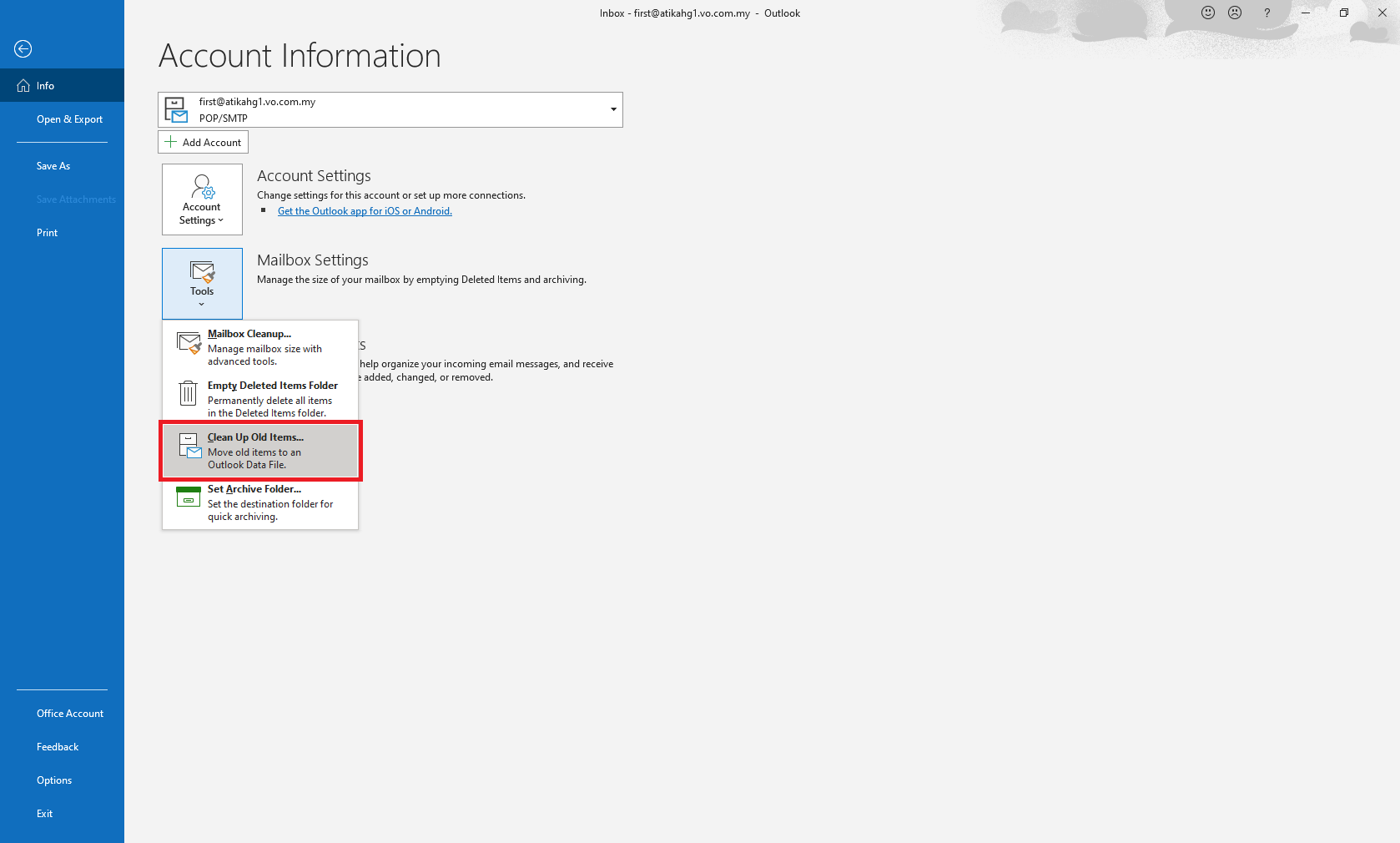Click the Set Archive Folder green icon

[189, 497]
